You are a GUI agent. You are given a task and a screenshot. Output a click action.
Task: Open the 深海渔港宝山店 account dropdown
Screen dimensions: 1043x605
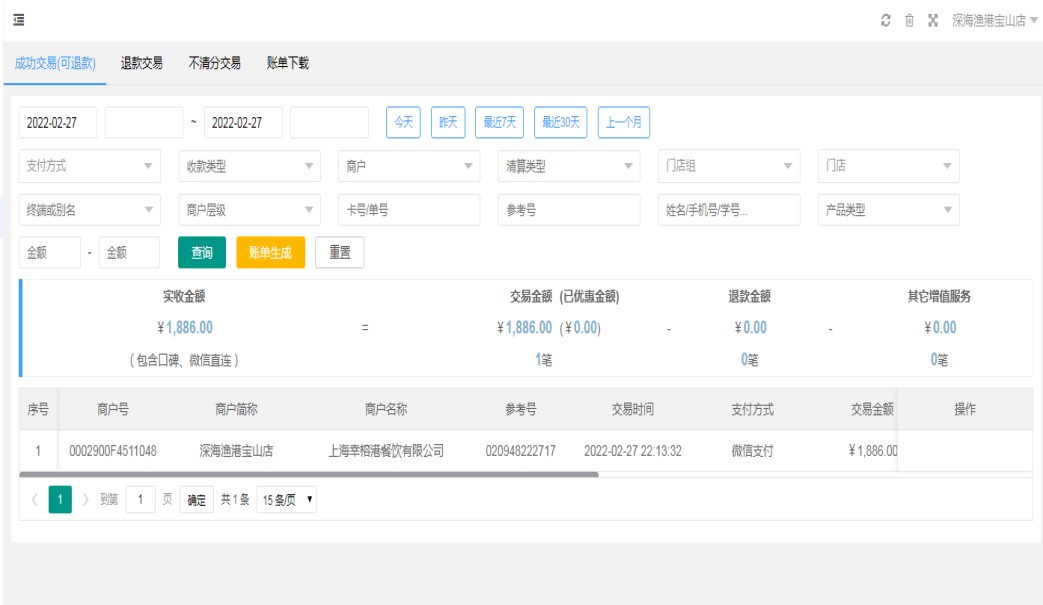pyautogui.click(x=993, y=21)
